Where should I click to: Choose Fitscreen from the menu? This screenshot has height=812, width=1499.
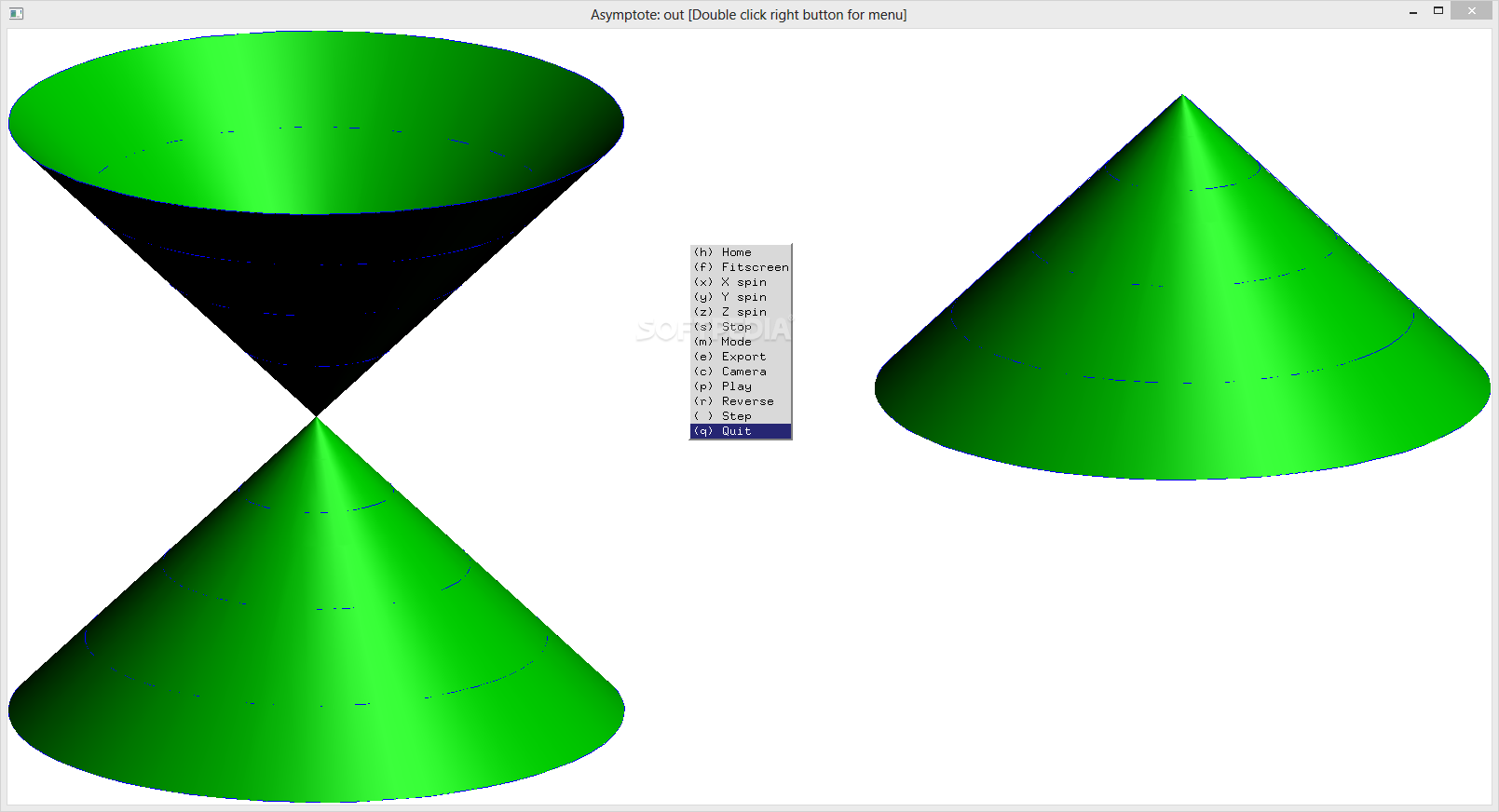coord(741,267)
